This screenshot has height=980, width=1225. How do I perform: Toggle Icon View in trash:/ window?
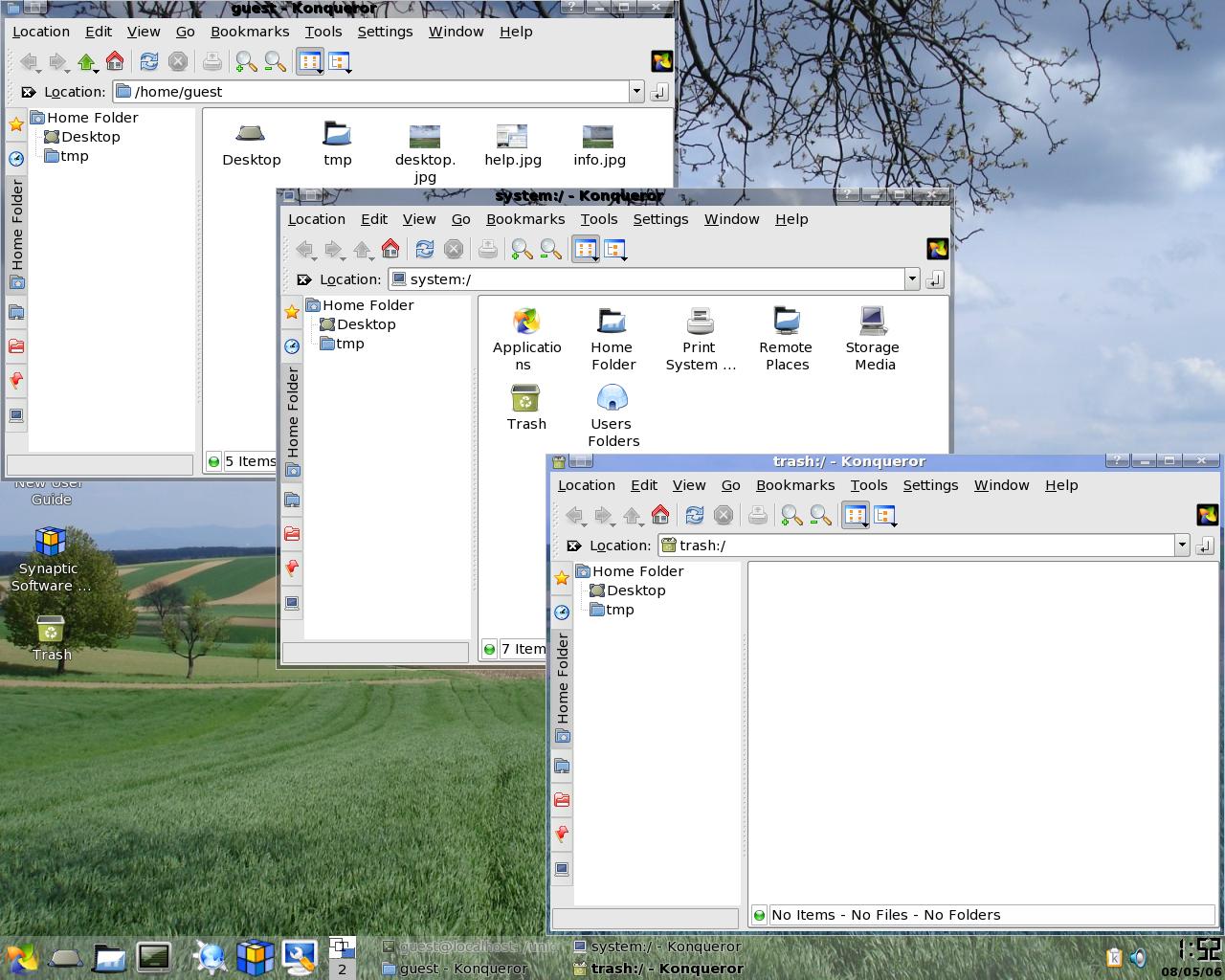856,516
